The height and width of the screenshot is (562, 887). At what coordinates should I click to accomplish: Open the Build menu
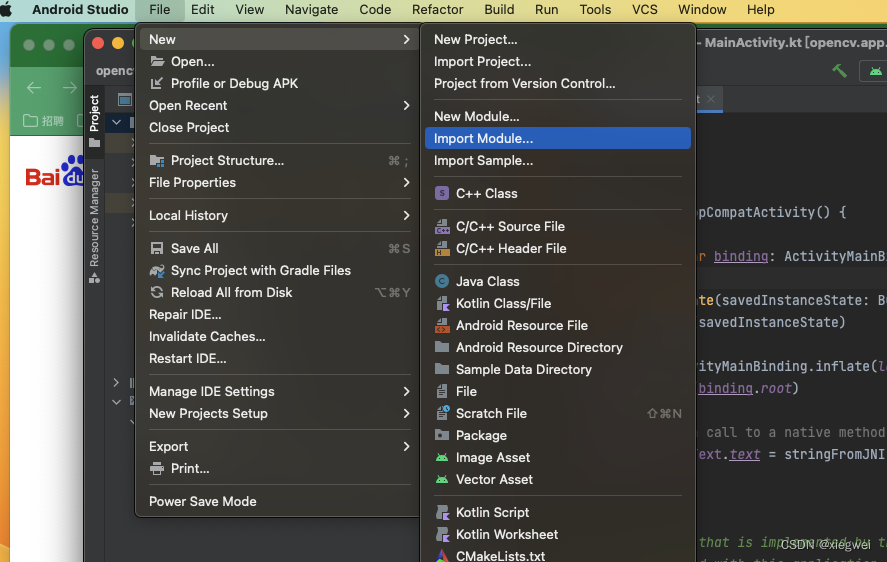point(499,10)
